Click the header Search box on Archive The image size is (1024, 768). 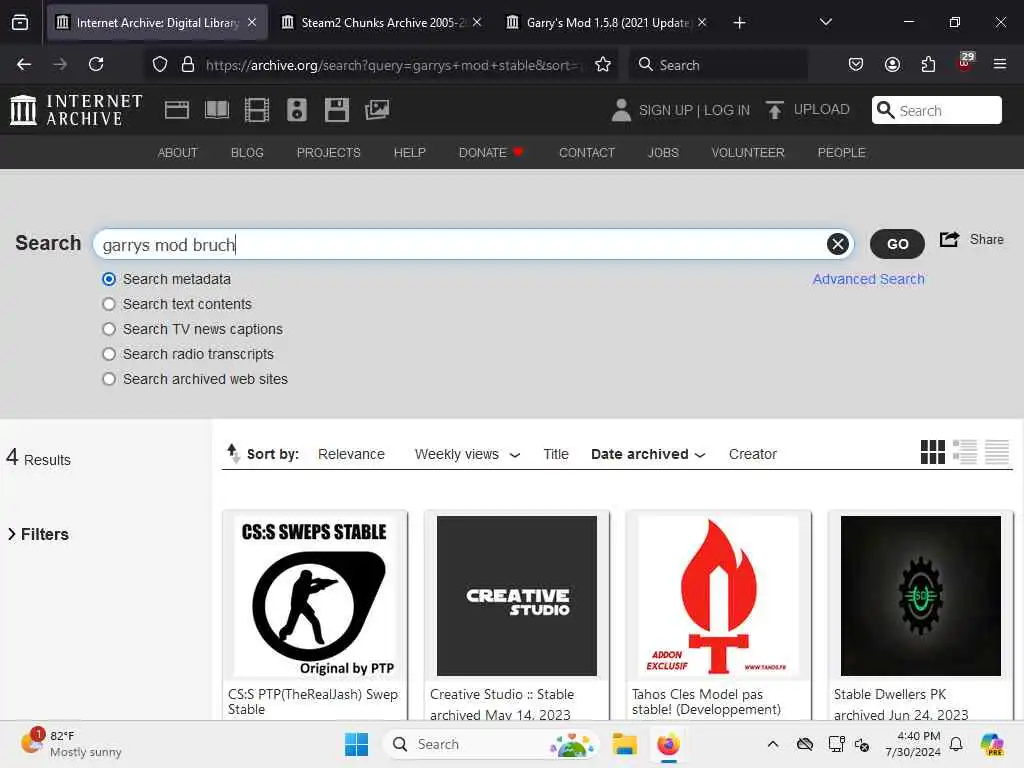(x=936, y=110)
